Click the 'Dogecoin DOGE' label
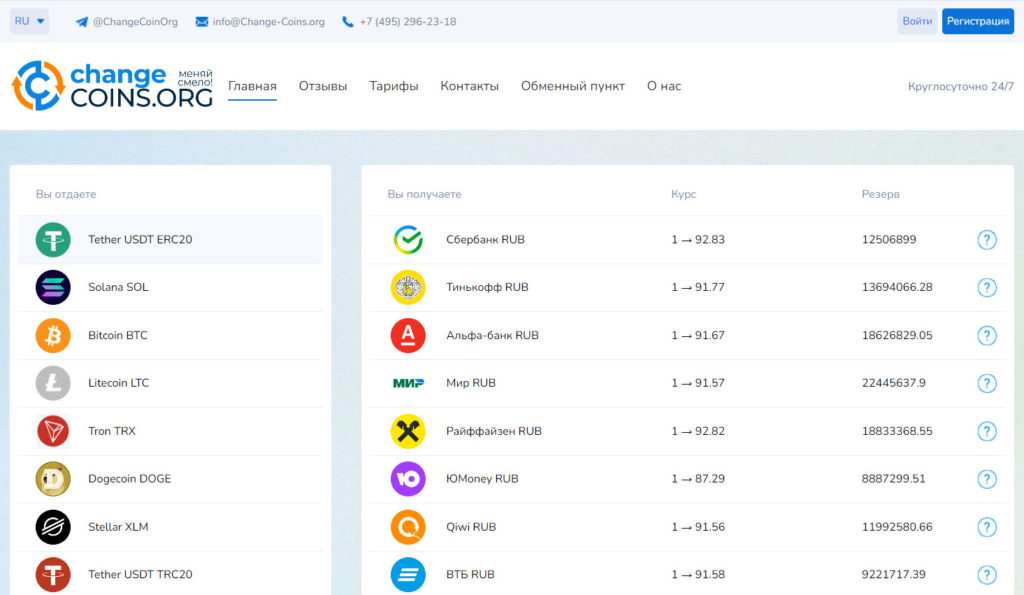 click(x=130, y=479)
